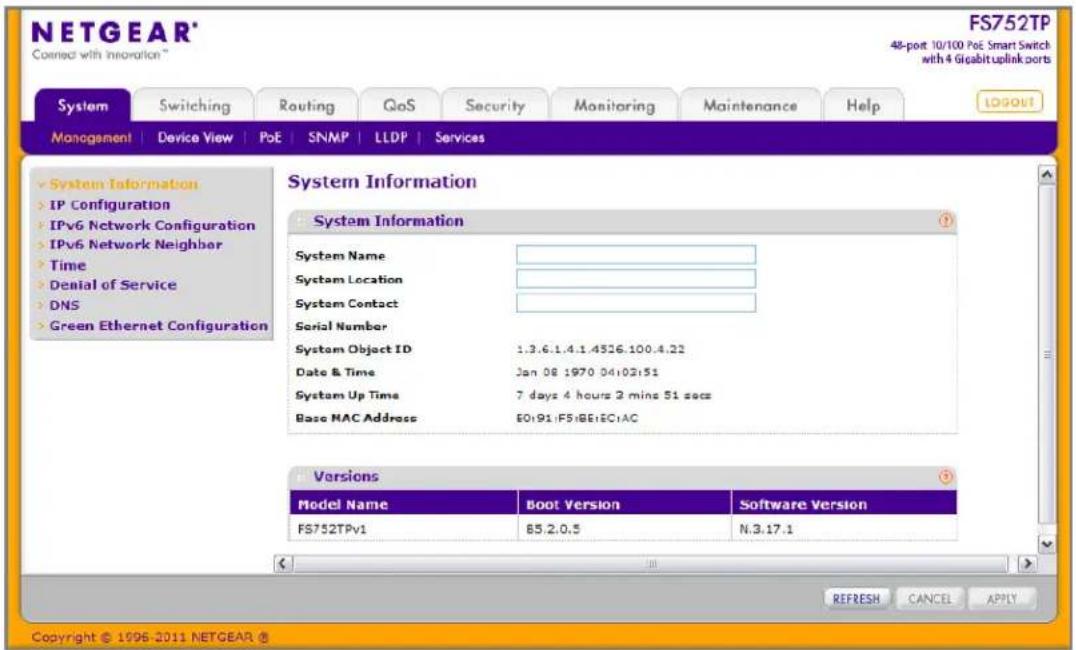
Task: Open the SNMP submenu
Action: 328,138
